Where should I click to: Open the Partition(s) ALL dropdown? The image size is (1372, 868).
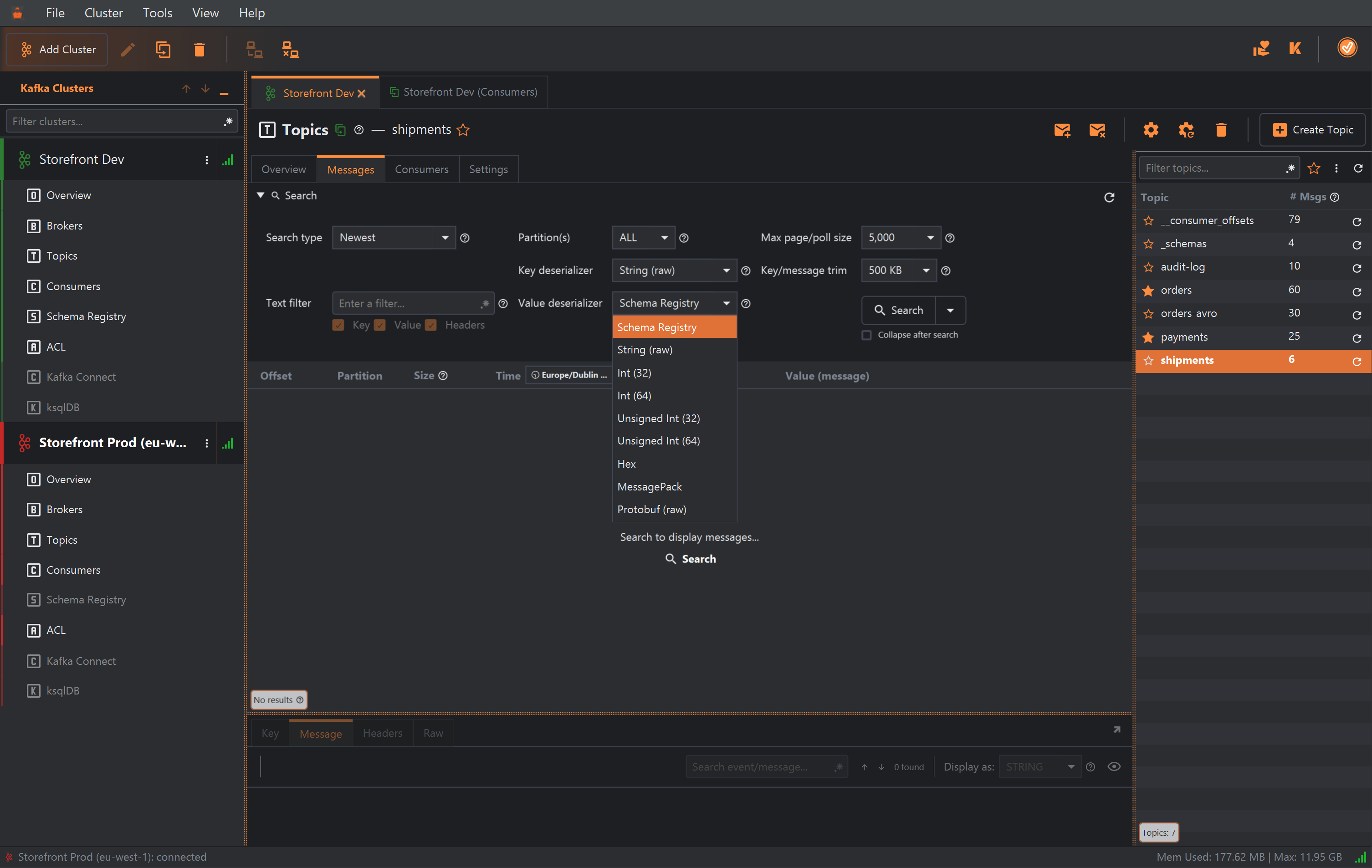643,238
